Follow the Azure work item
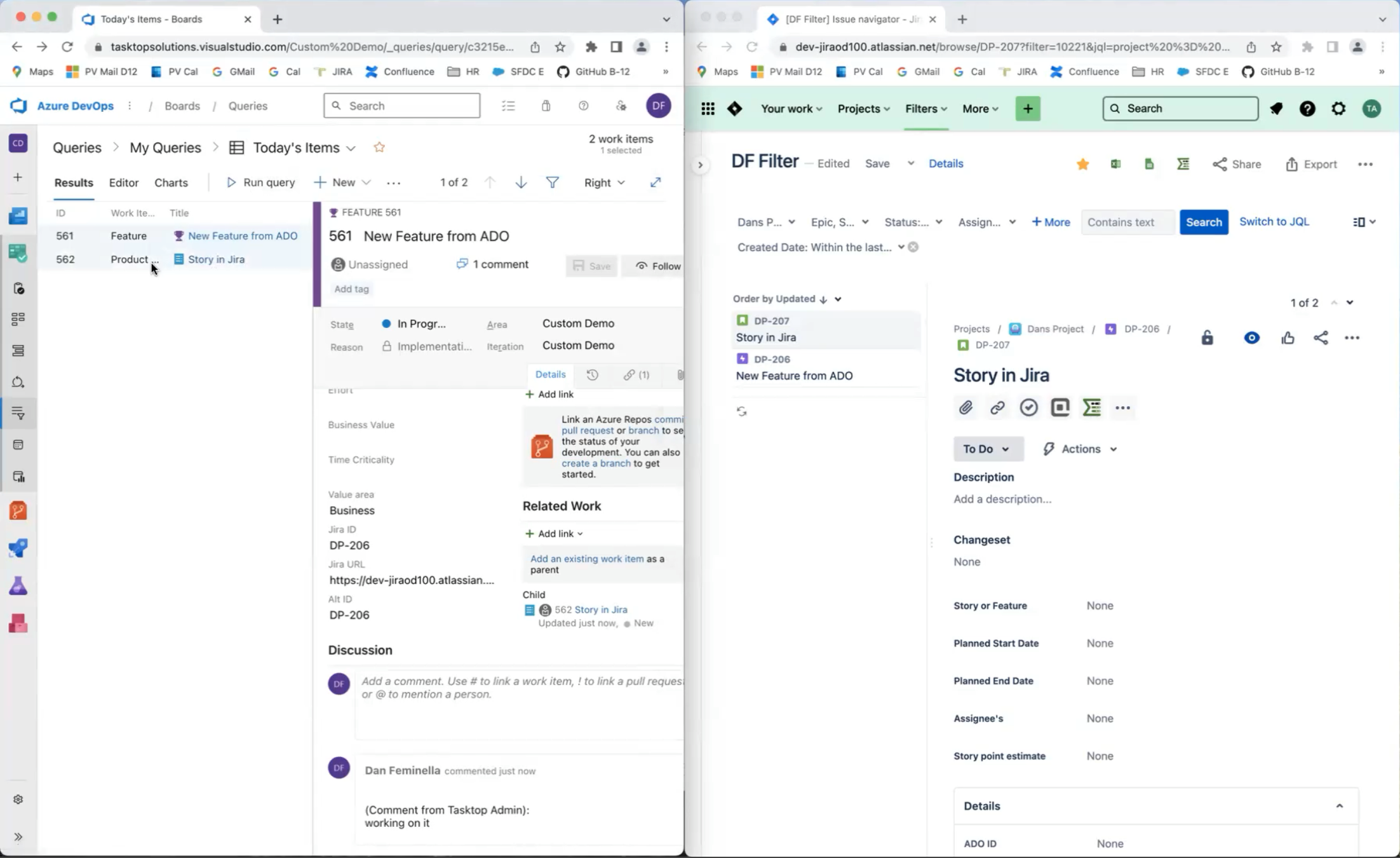 (x=657, y=266)
